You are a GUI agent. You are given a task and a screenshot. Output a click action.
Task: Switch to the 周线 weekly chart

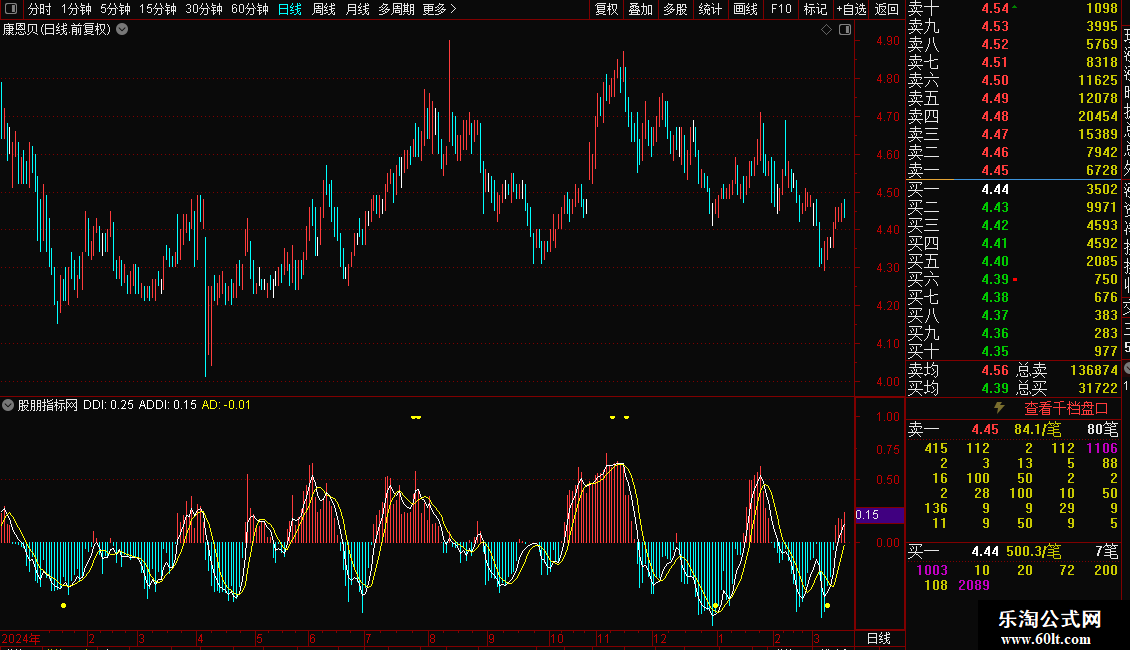click(x=324, y=9)
